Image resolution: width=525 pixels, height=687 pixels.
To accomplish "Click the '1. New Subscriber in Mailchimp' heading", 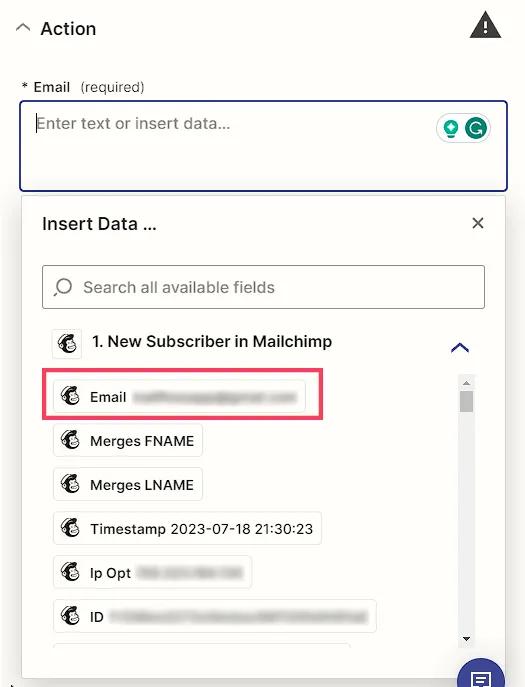I will tap(212, 341).
